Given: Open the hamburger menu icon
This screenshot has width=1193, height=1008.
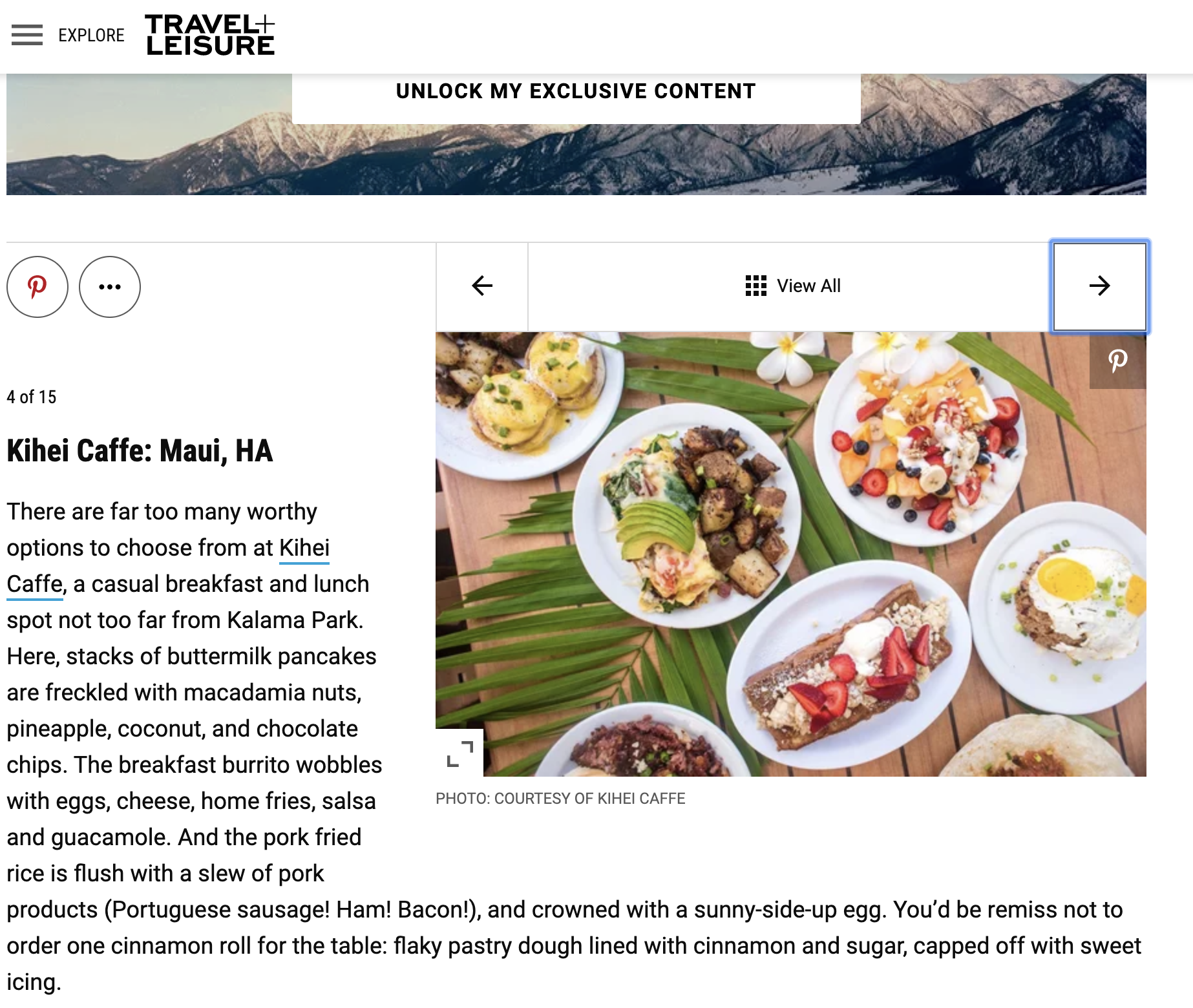Looking at the screenshot, I should (x=27, y=35).
